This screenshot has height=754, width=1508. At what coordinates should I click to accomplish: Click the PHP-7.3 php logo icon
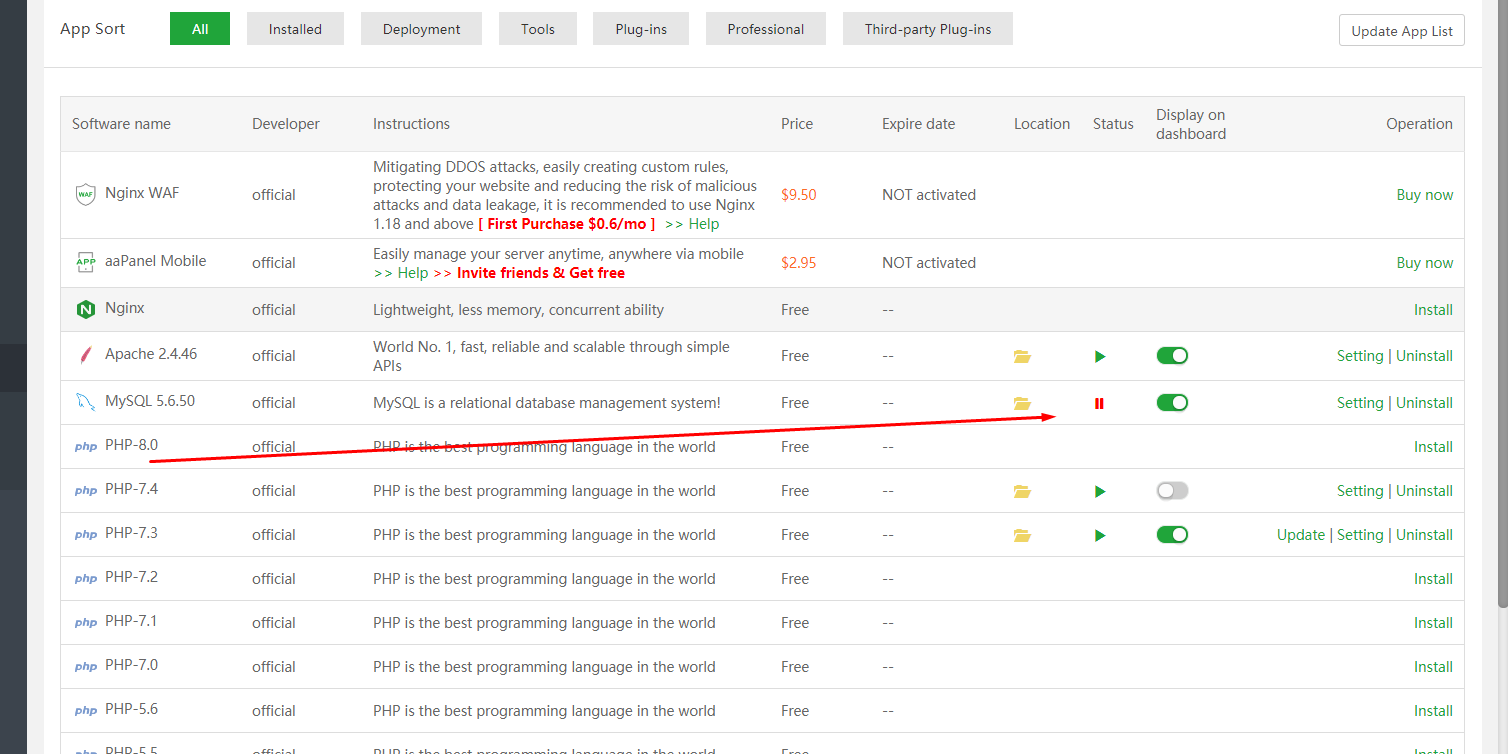(x=86, y=535)
